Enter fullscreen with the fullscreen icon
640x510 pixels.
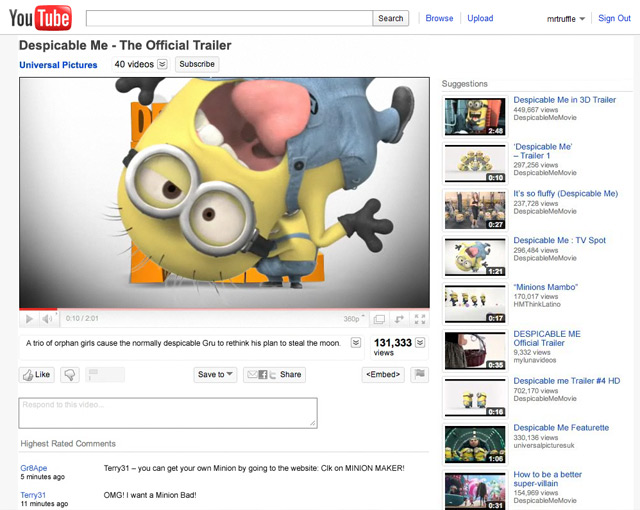(420, 319)
